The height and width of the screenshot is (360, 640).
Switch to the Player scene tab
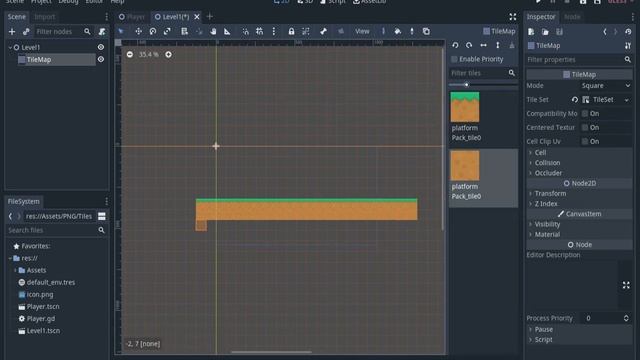pos(132,17)
